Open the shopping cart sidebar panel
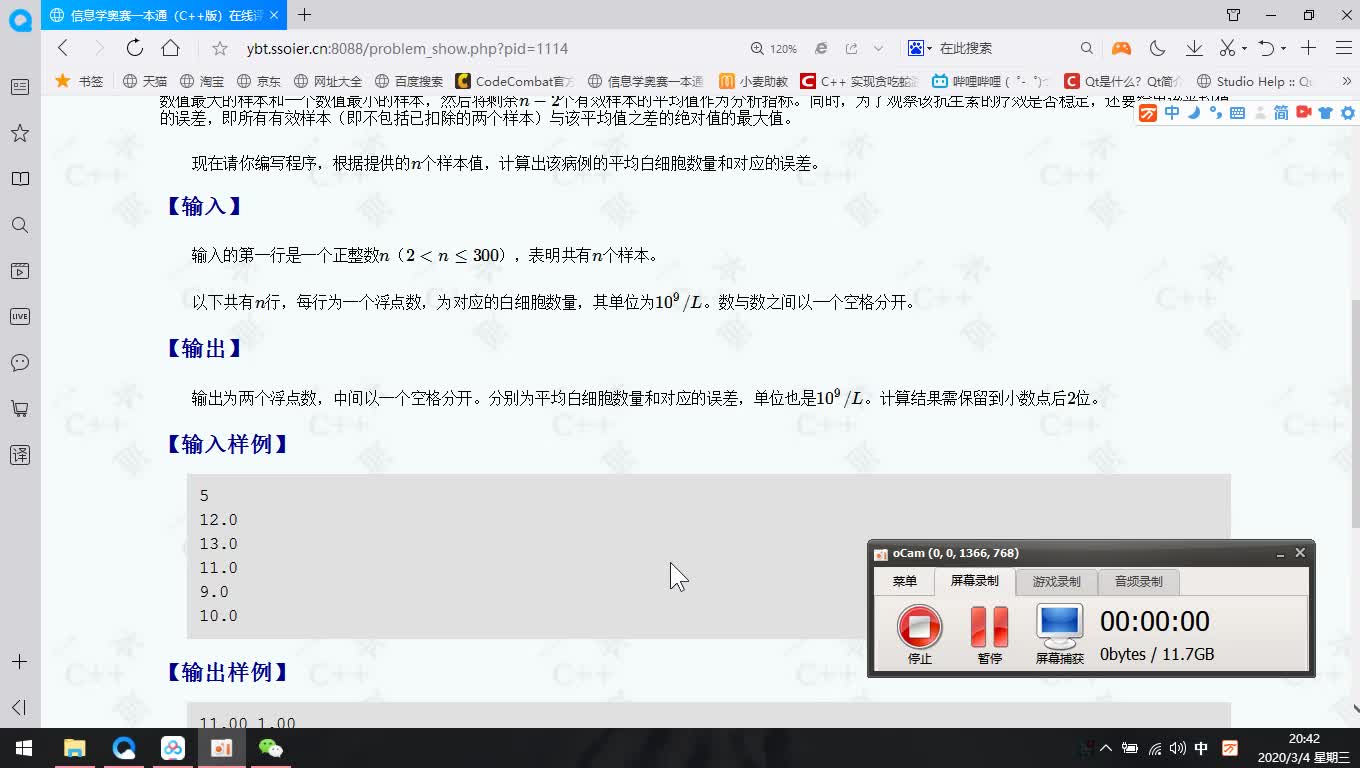This screenshot has width=1360, height=768. 20,408
